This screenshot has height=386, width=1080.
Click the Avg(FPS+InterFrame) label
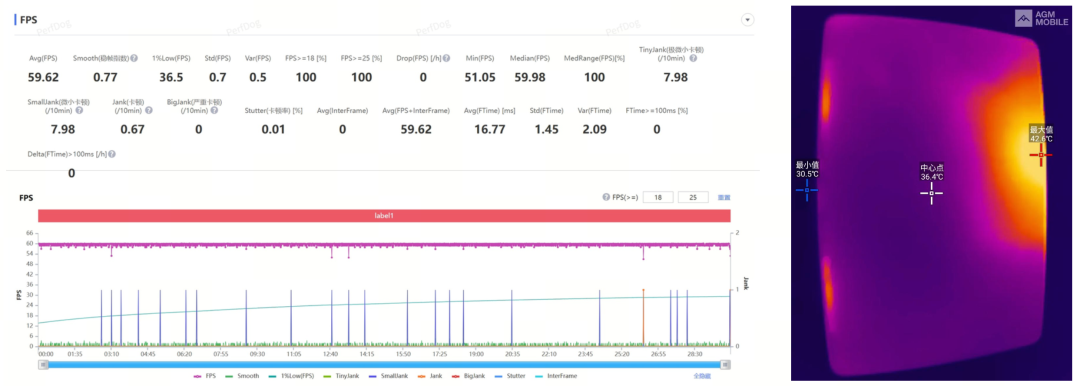click(416, 110)
